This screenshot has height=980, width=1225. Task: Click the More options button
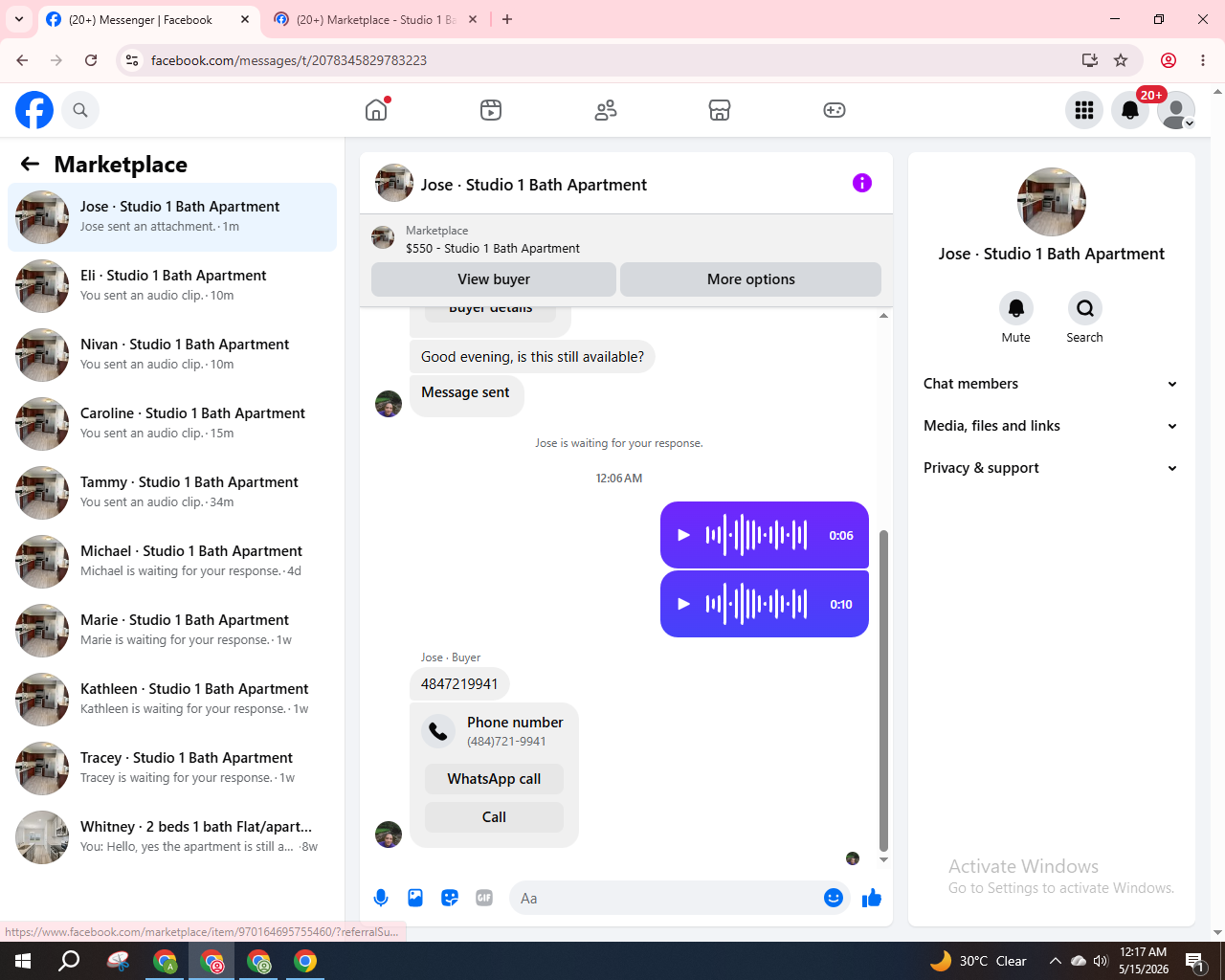click(x=751, y=279)
